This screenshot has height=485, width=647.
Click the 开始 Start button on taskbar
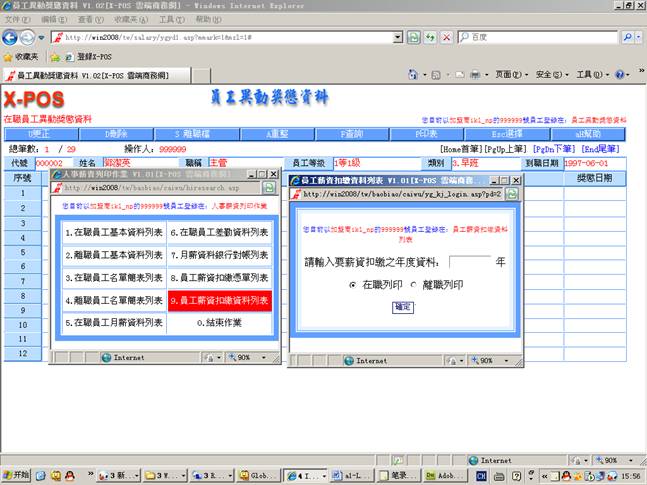pyautogui.click(x=17, y=474)
